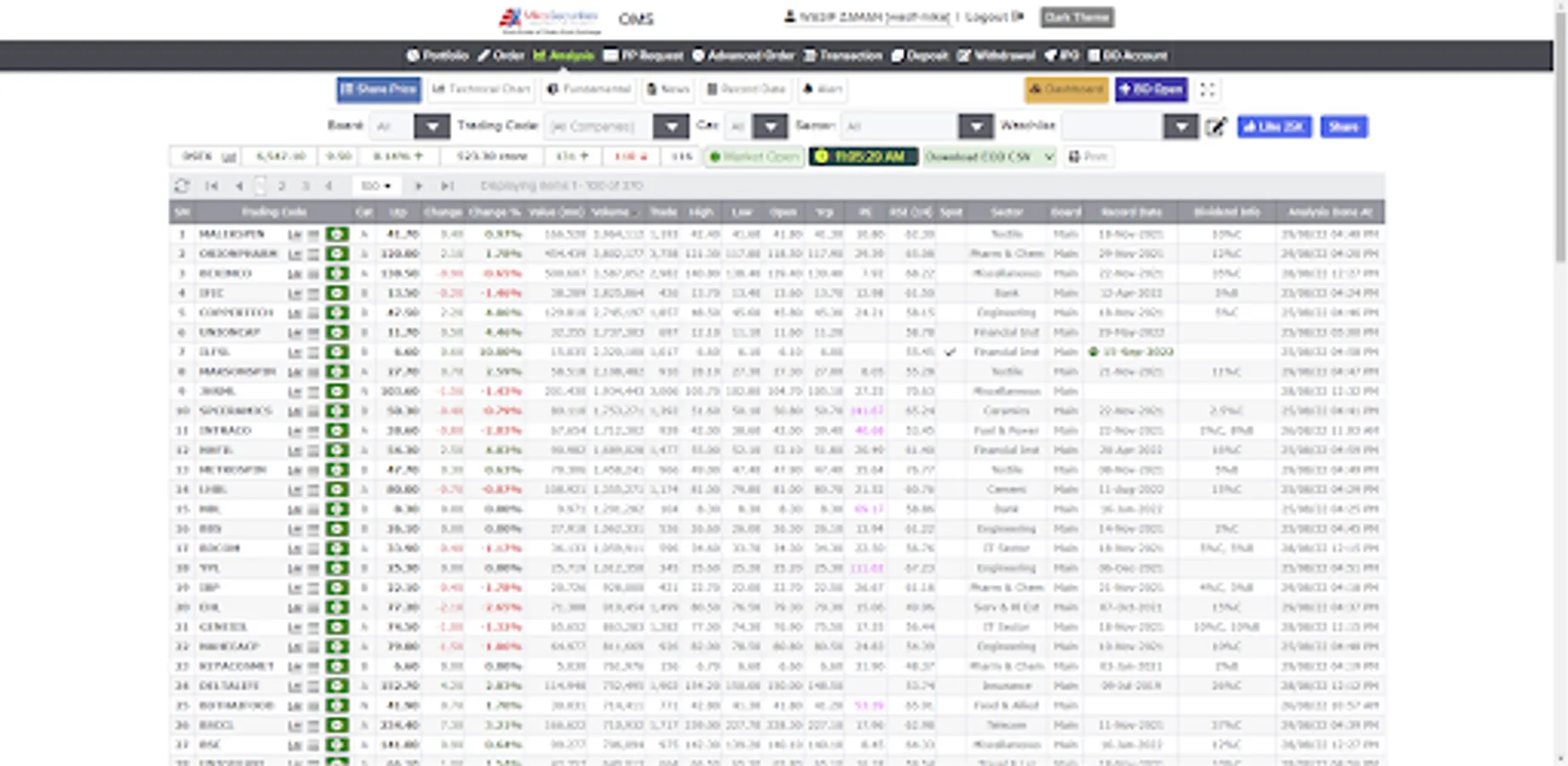Open the list icon in the COPPERTECH row
The image size is (1568, 766).
point(313,312)
